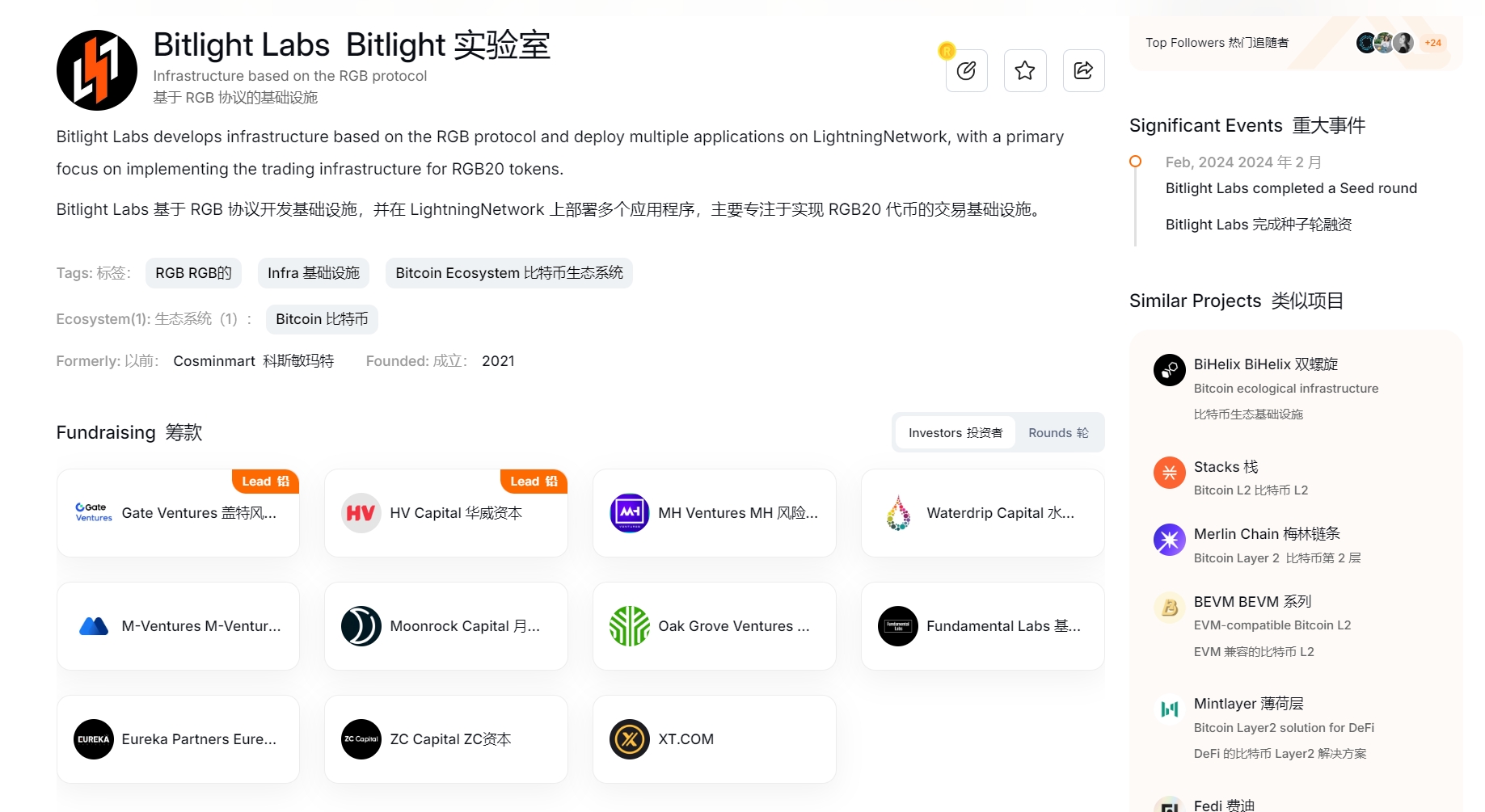Image resolution: width=1485 pixels, height=812 pixels.
Task: Click the Fundamental Labs logo icon
Action: pos(898,626)
